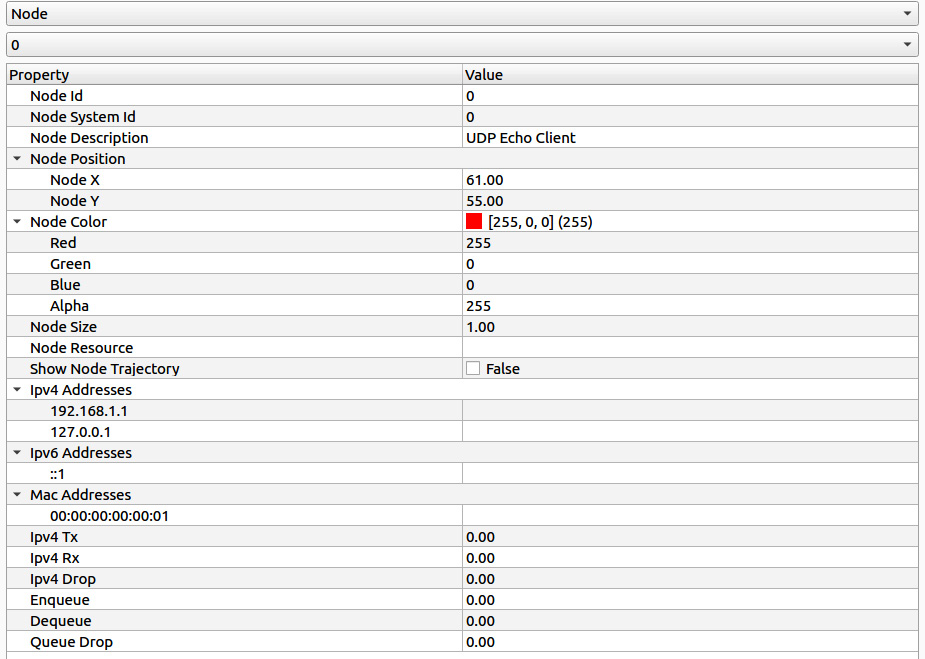The height and width of the screenshot is (659, 925).
Task: Click the Enqueue property row
Action: 462,600
